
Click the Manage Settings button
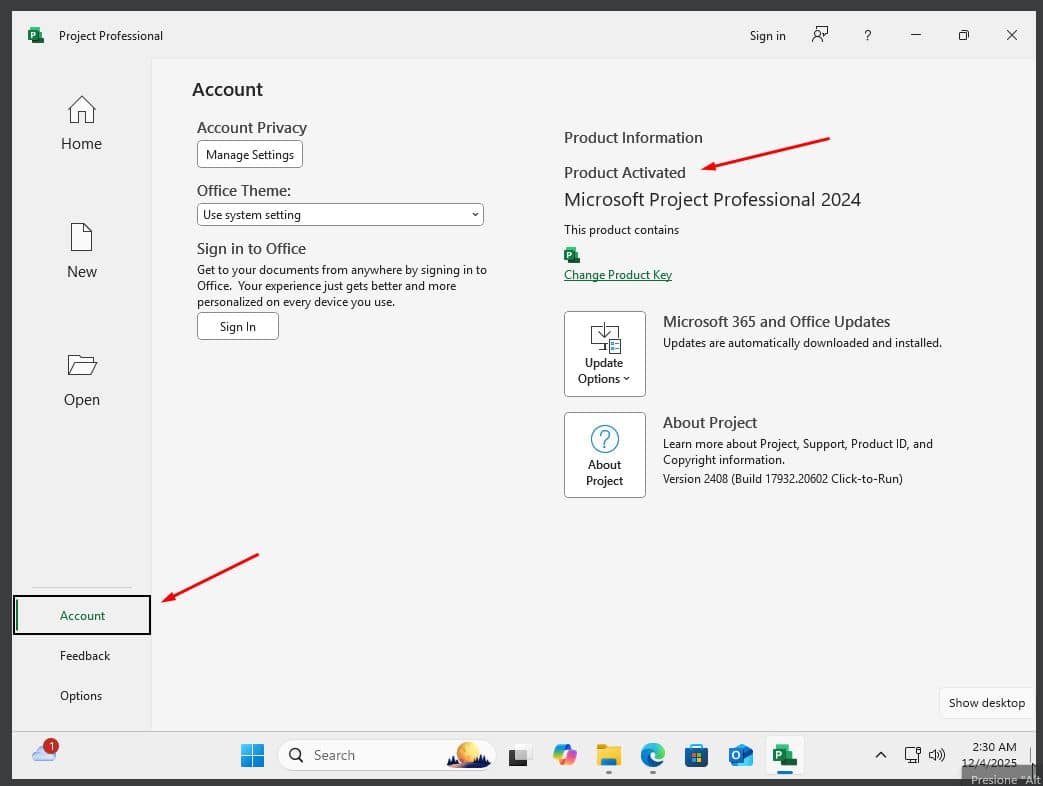[x=249, y=155]
